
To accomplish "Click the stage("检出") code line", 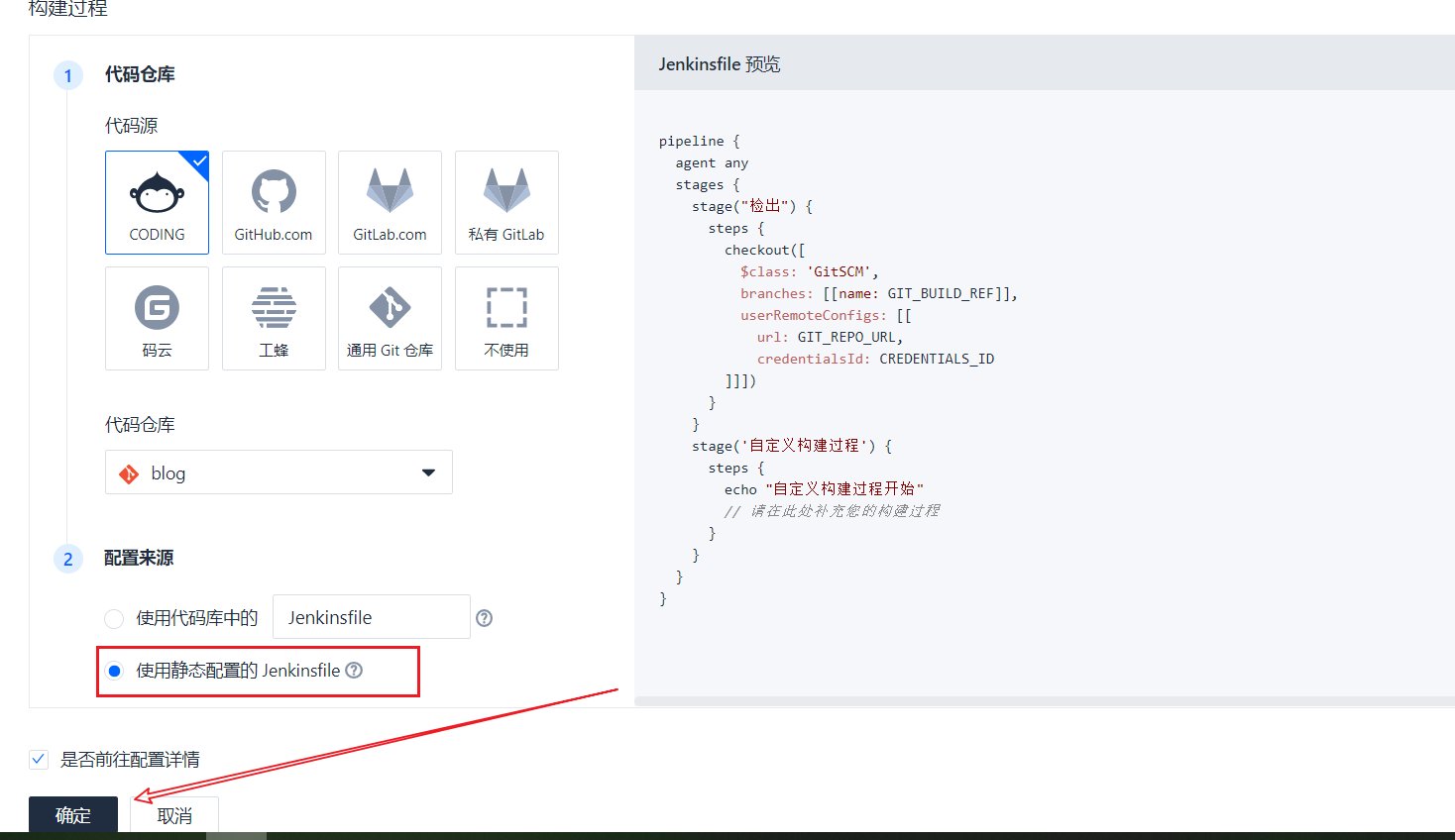I will pyautogui.click(x=752, y=206).
